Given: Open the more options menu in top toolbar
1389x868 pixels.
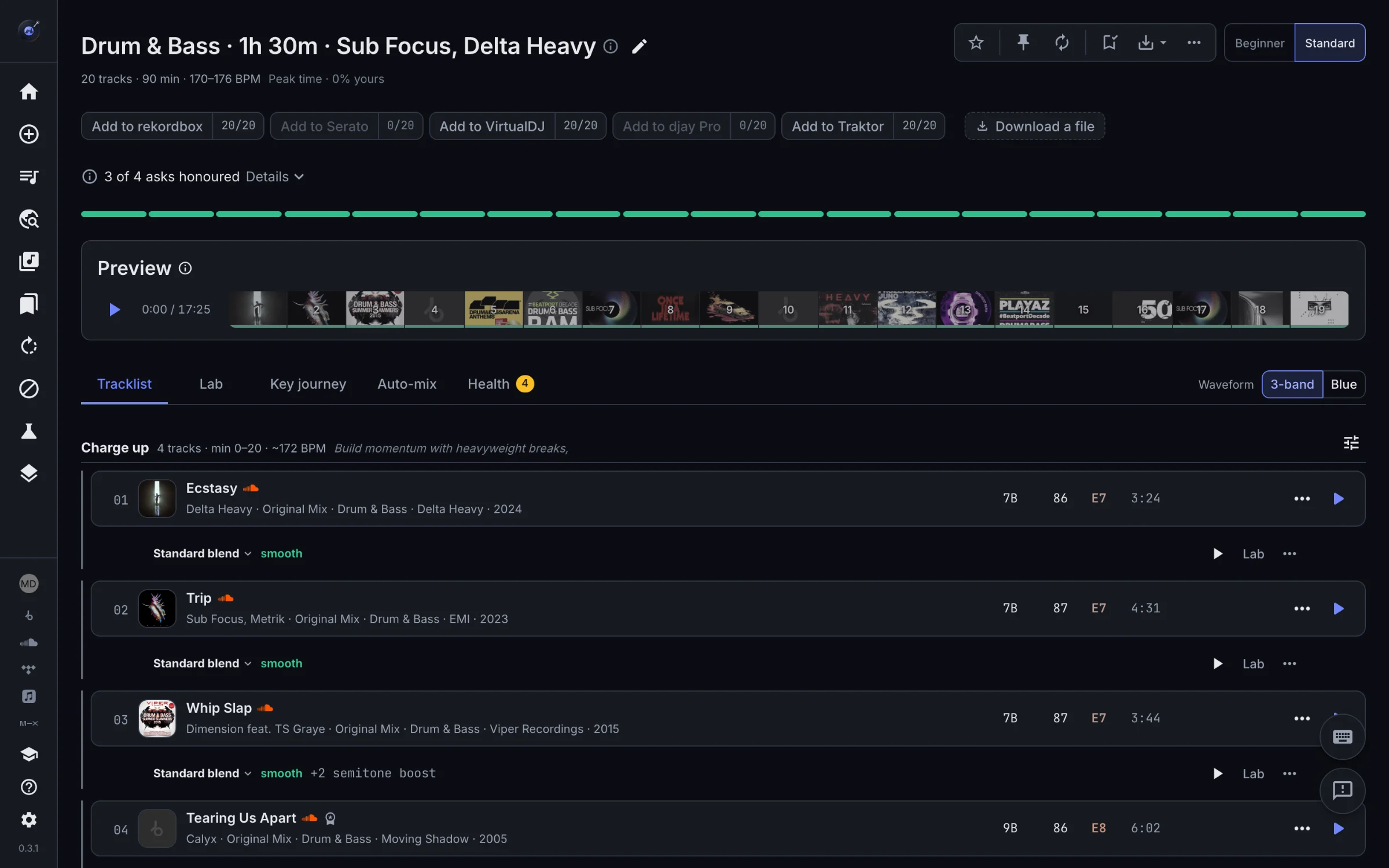Looking at the screenshot, I should click(x=1193, y=42).
